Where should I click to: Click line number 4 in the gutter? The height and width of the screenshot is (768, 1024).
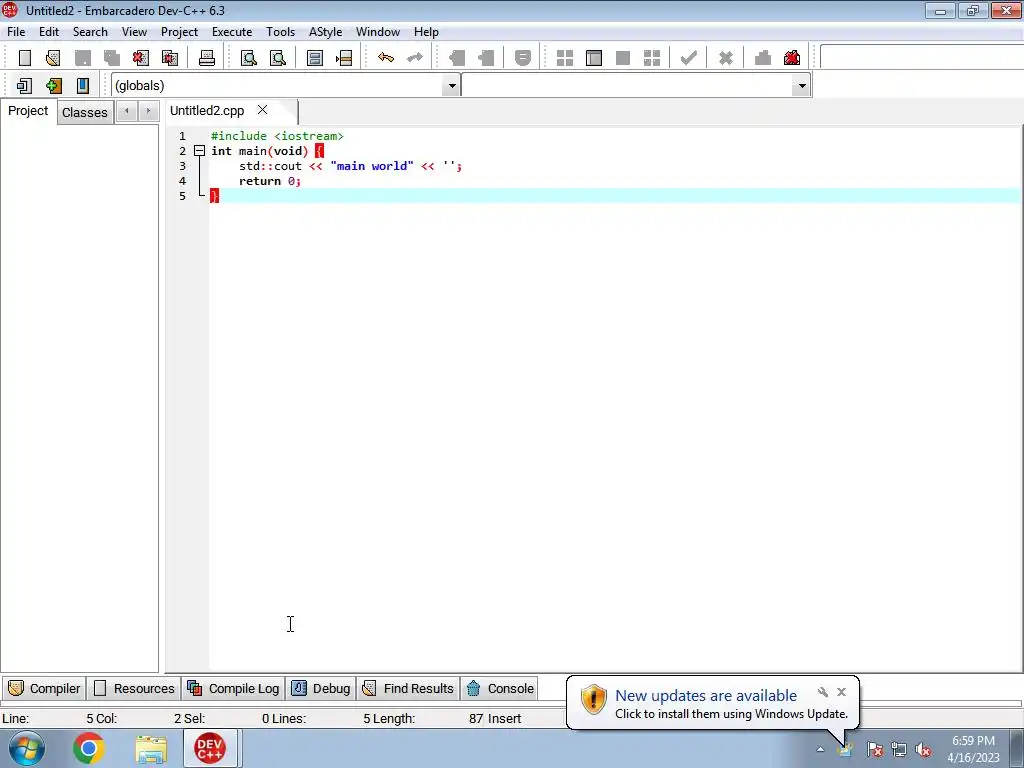point(182,181)
